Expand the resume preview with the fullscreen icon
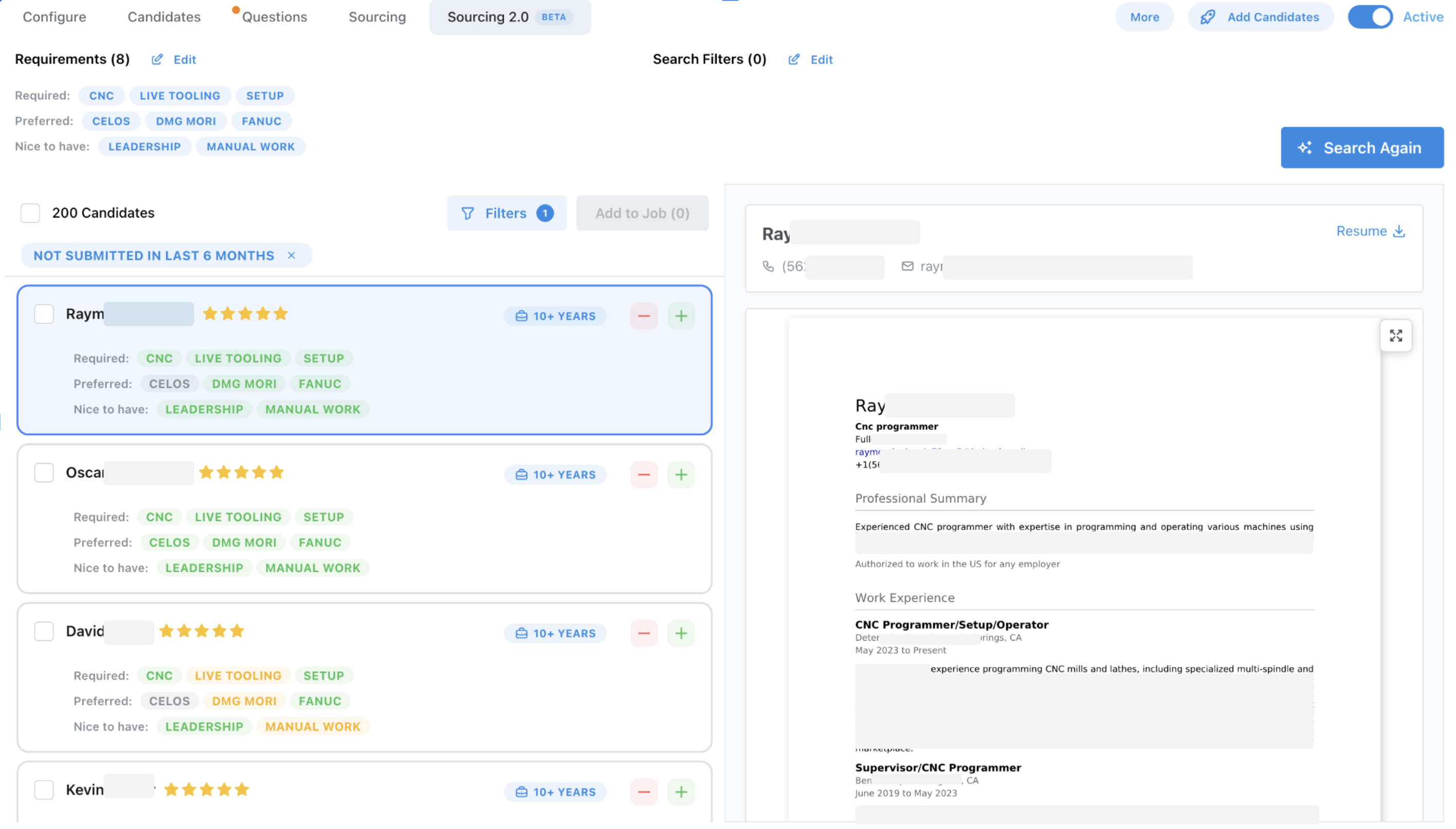1456x829 pixels. point(1396,336)
